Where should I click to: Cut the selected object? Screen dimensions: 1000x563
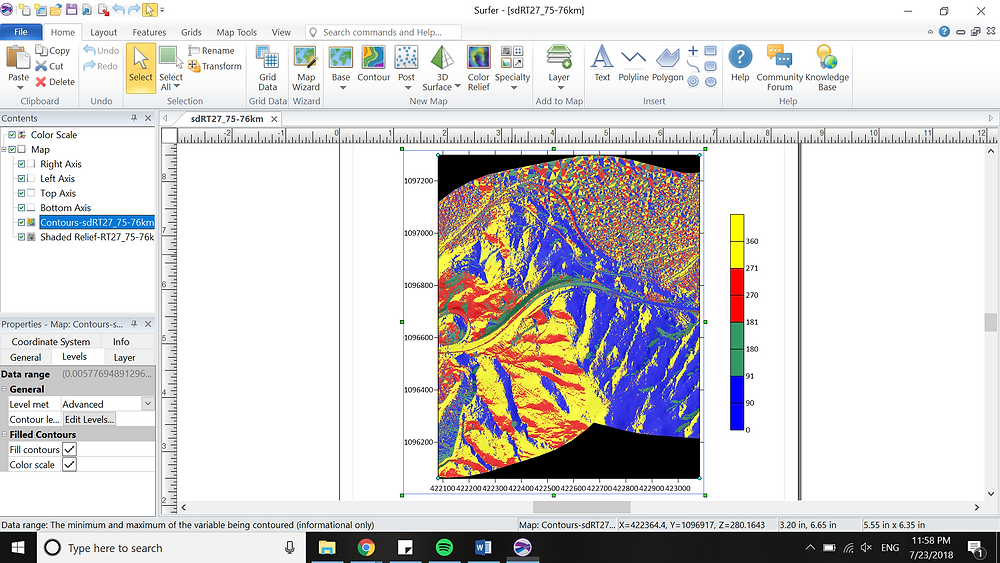pyautogui.click(x=50, y=66)
